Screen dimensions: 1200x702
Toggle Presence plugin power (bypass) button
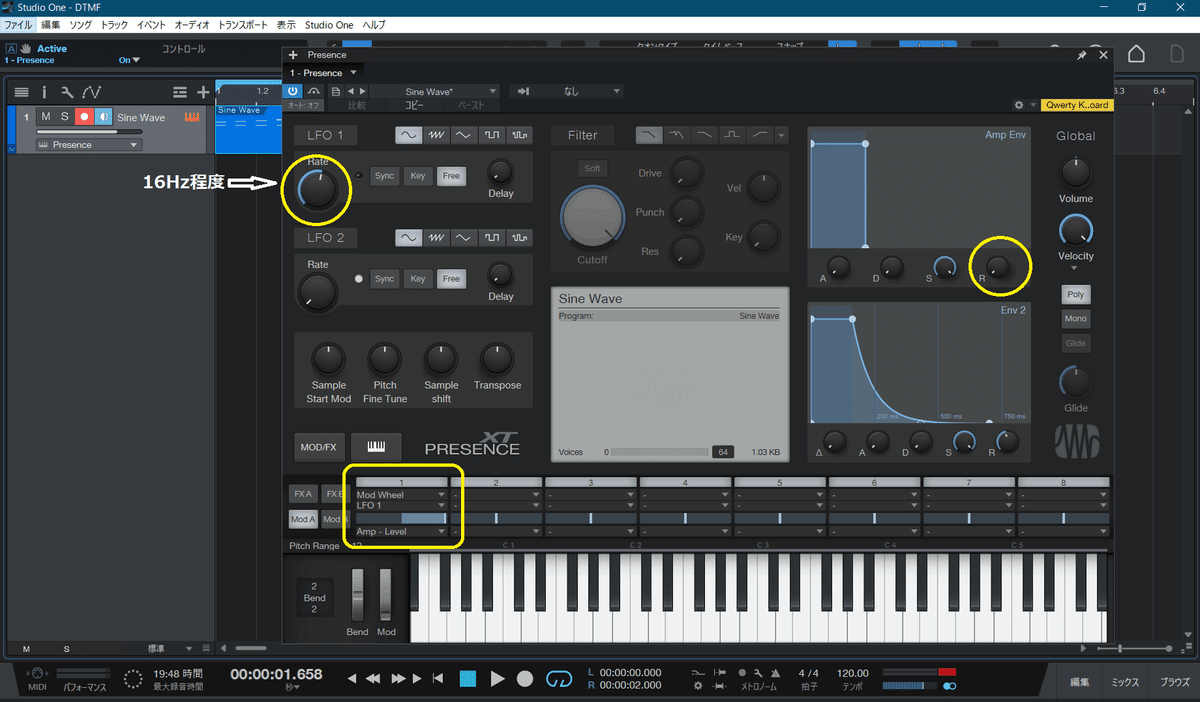coord(293,91)
